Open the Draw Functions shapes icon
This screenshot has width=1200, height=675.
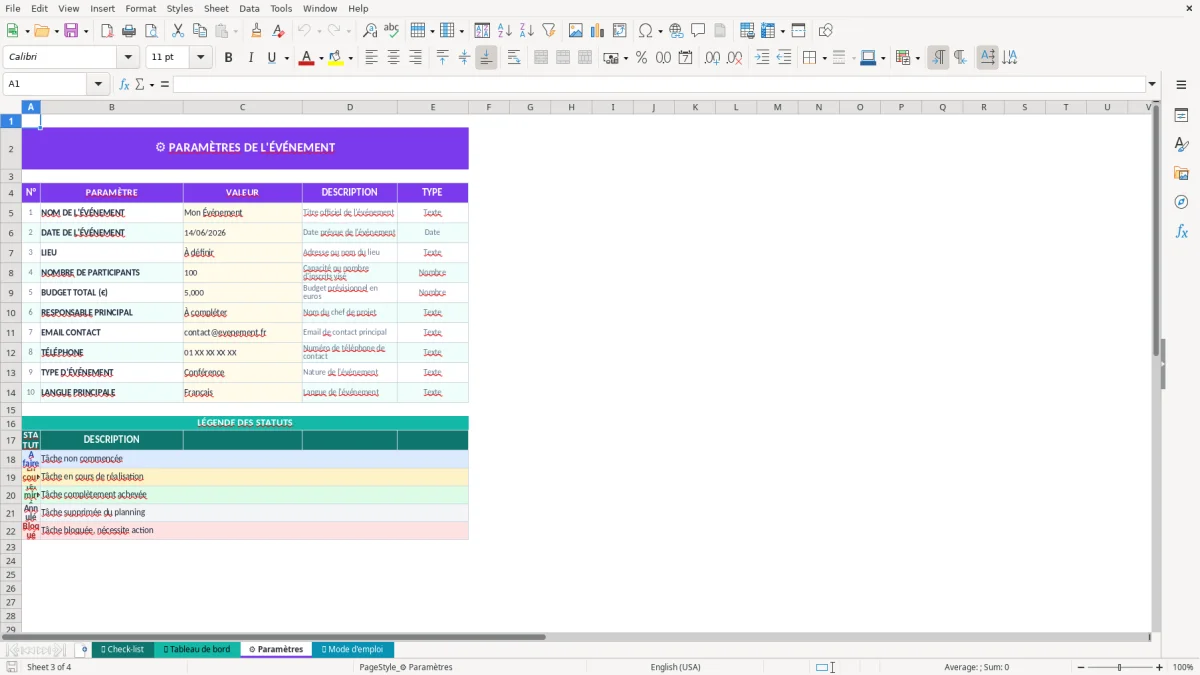point(826,31)
